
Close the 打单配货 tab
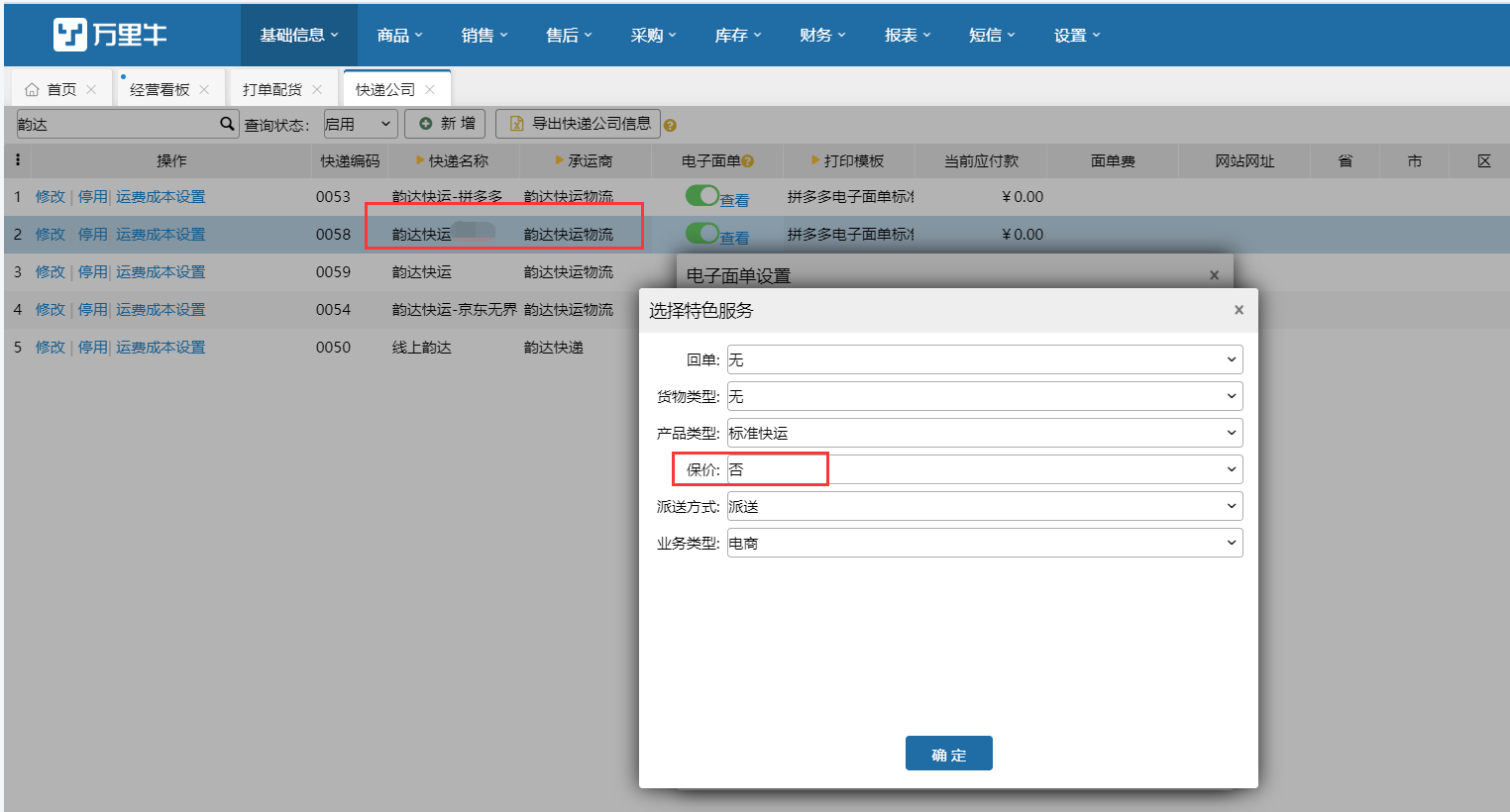(317, 89)
